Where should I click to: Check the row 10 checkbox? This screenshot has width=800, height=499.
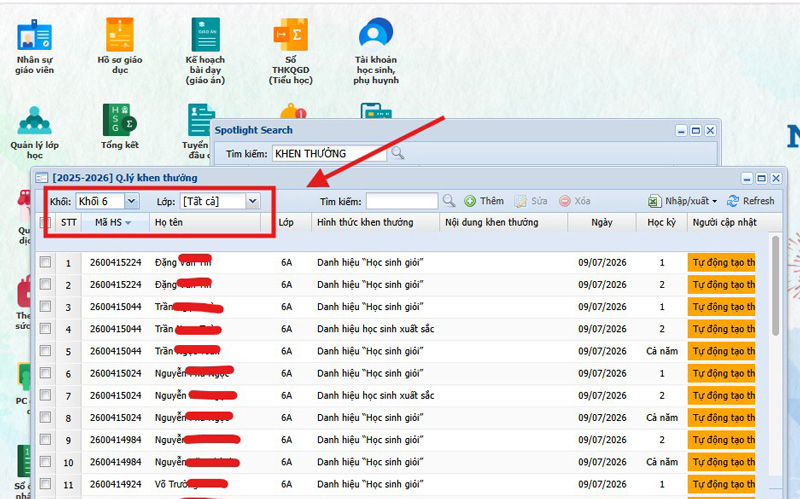45,461
